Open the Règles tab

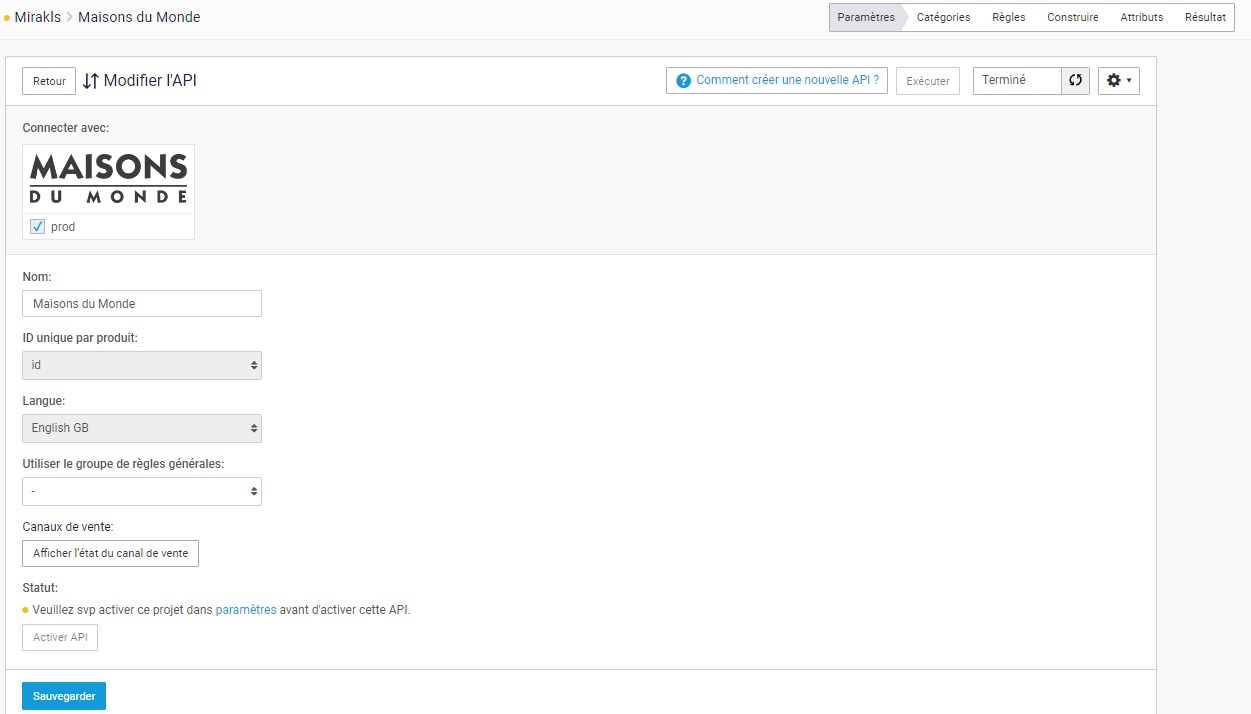1009,17
